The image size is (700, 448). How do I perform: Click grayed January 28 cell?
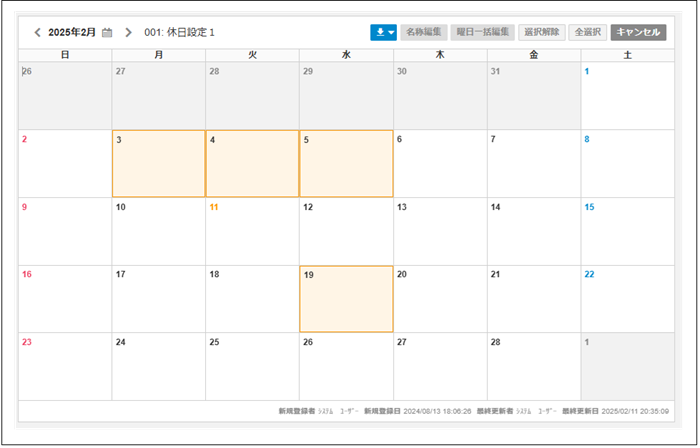pos(252,96)
